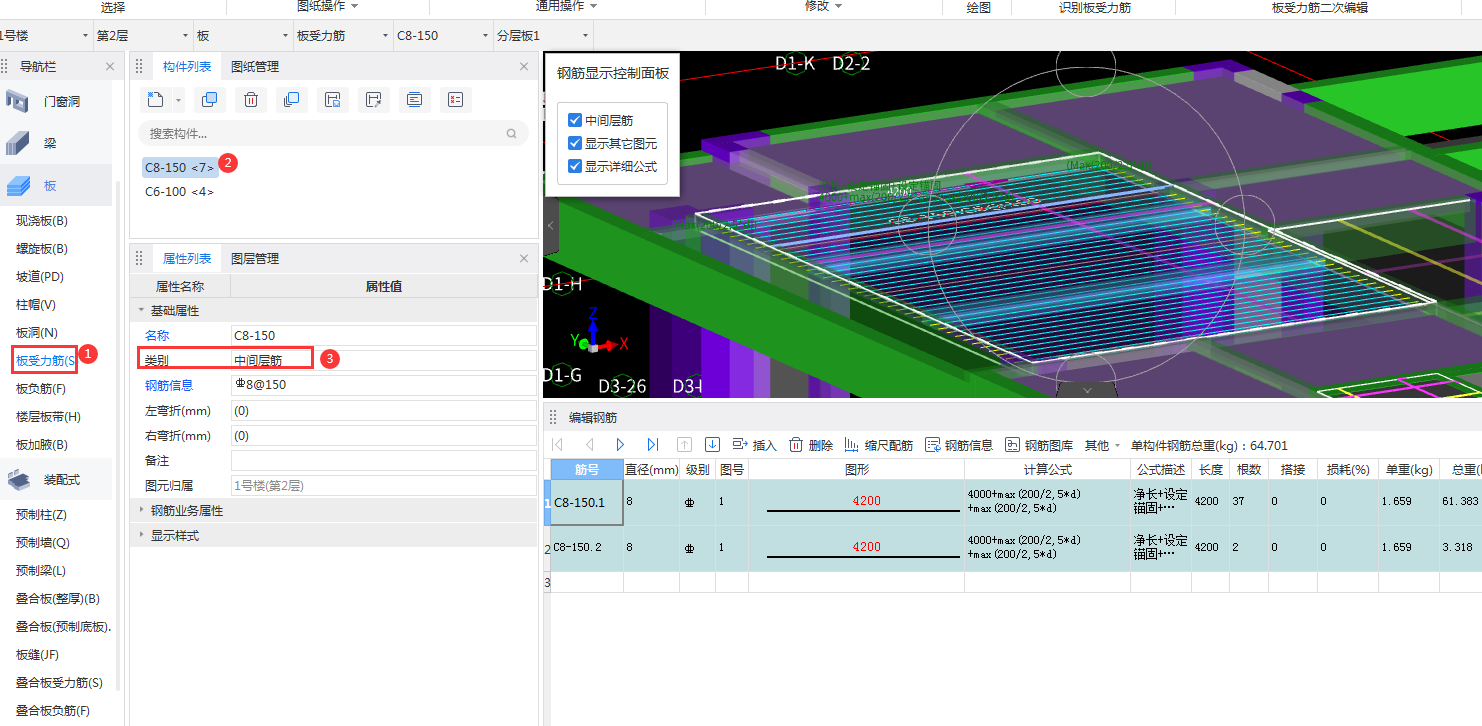Viewport: 1482px width, 726px height.
Task: Click the new component icon in 构件列表
Action: (x=155, y=99)
